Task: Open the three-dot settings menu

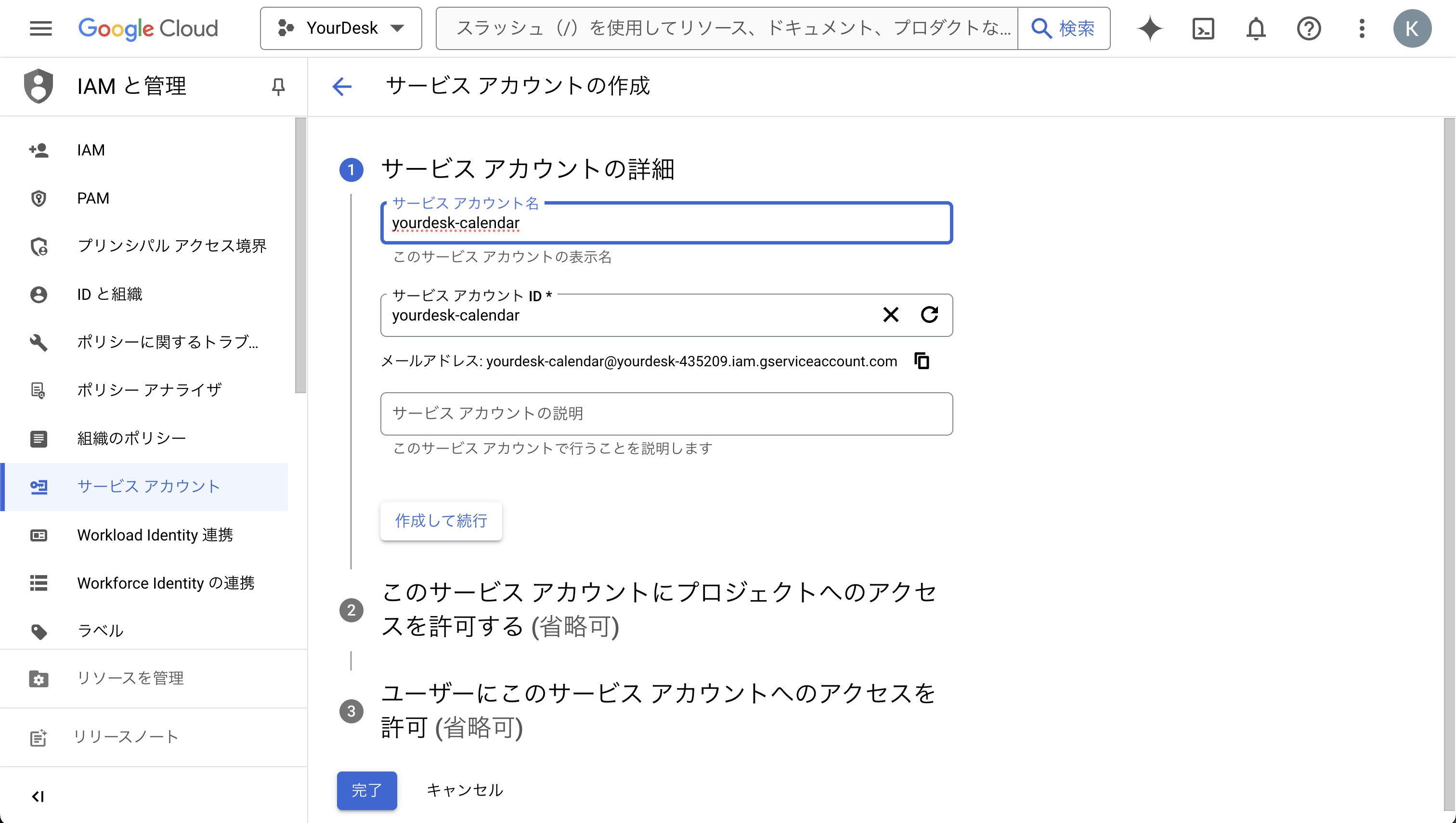Action: coord(1362,28)
